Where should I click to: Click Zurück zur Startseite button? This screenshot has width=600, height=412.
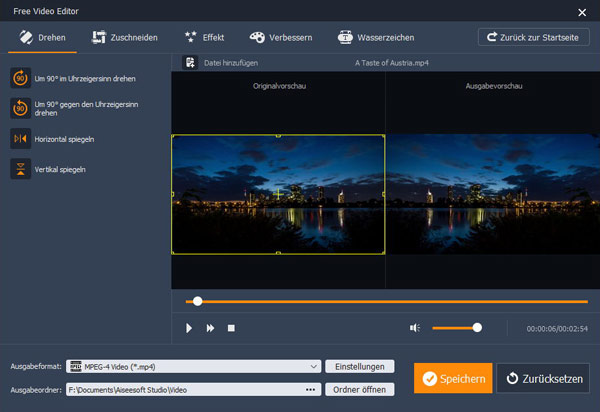(533, 37)
